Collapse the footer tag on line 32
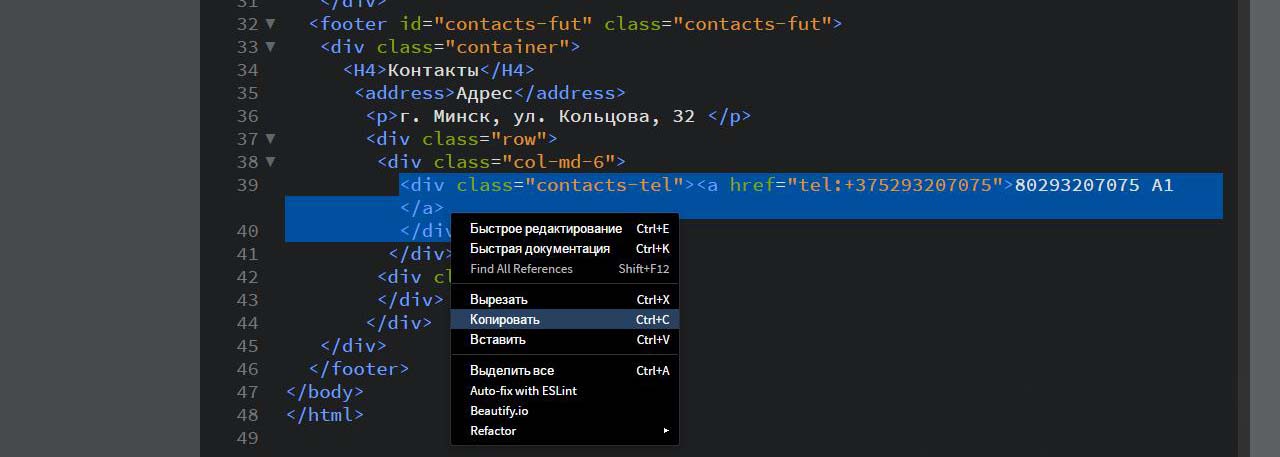The height and width of the screenshot is (457, 1280). click(x=270, y=24)
